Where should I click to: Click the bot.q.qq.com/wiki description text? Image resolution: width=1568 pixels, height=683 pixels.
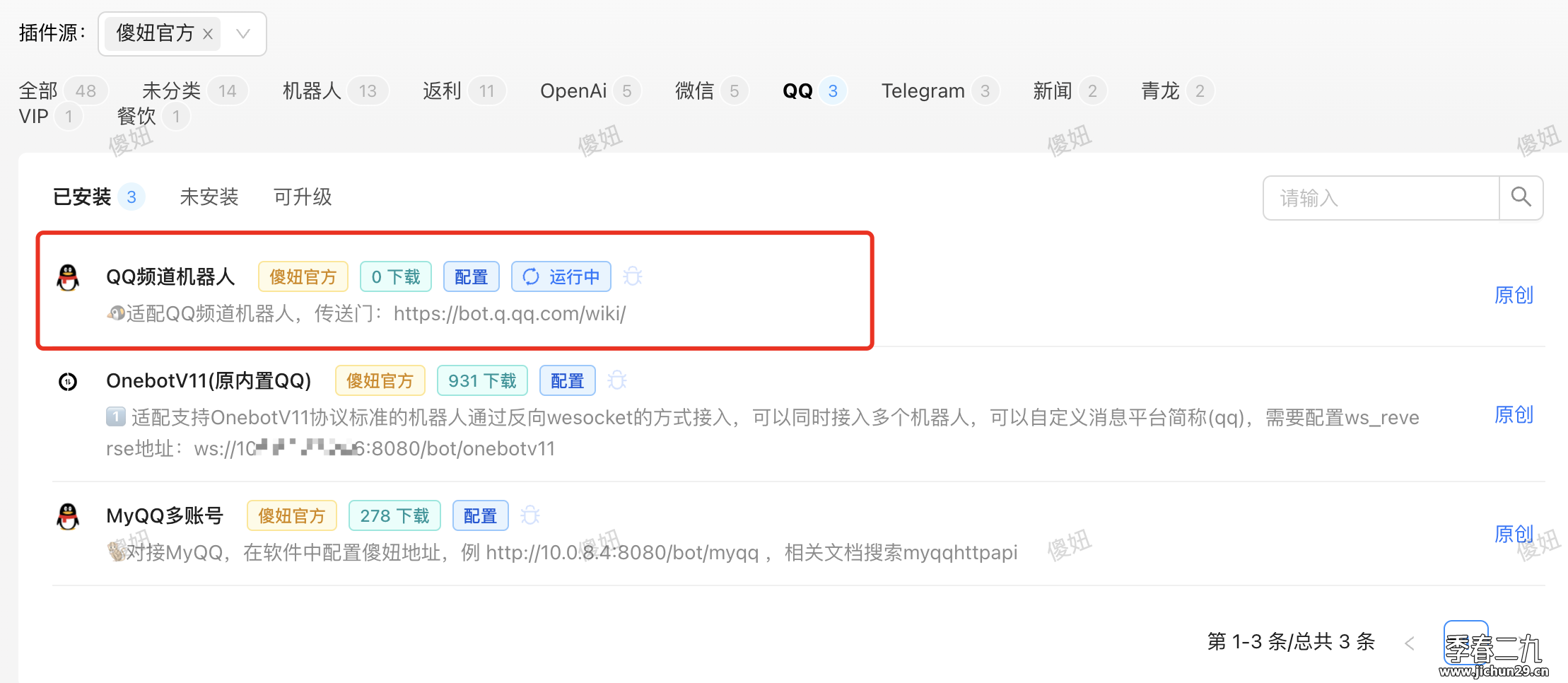point(367,313)
